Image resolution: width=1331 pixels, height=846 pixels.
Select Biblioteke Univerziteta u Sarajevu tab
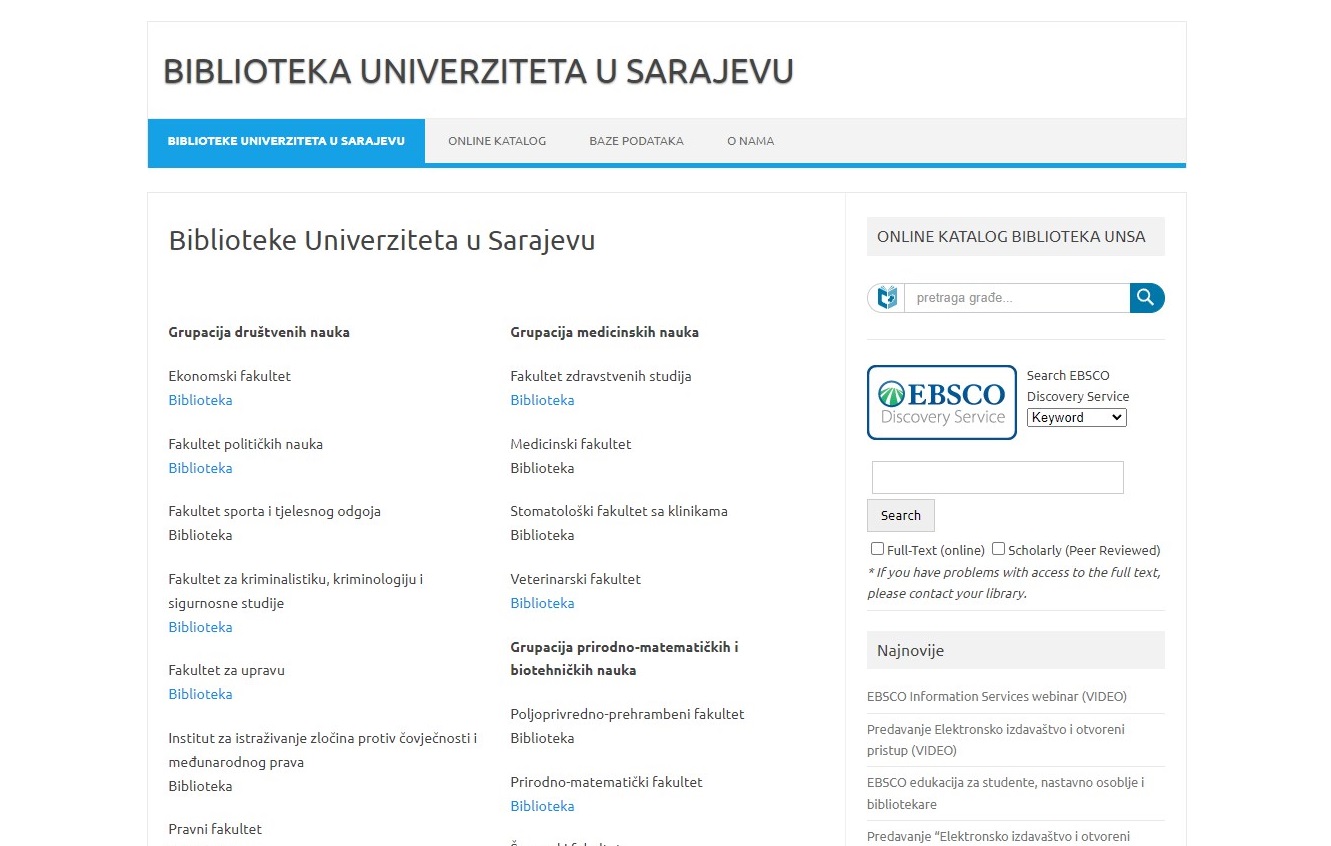[x=286, y=141]
